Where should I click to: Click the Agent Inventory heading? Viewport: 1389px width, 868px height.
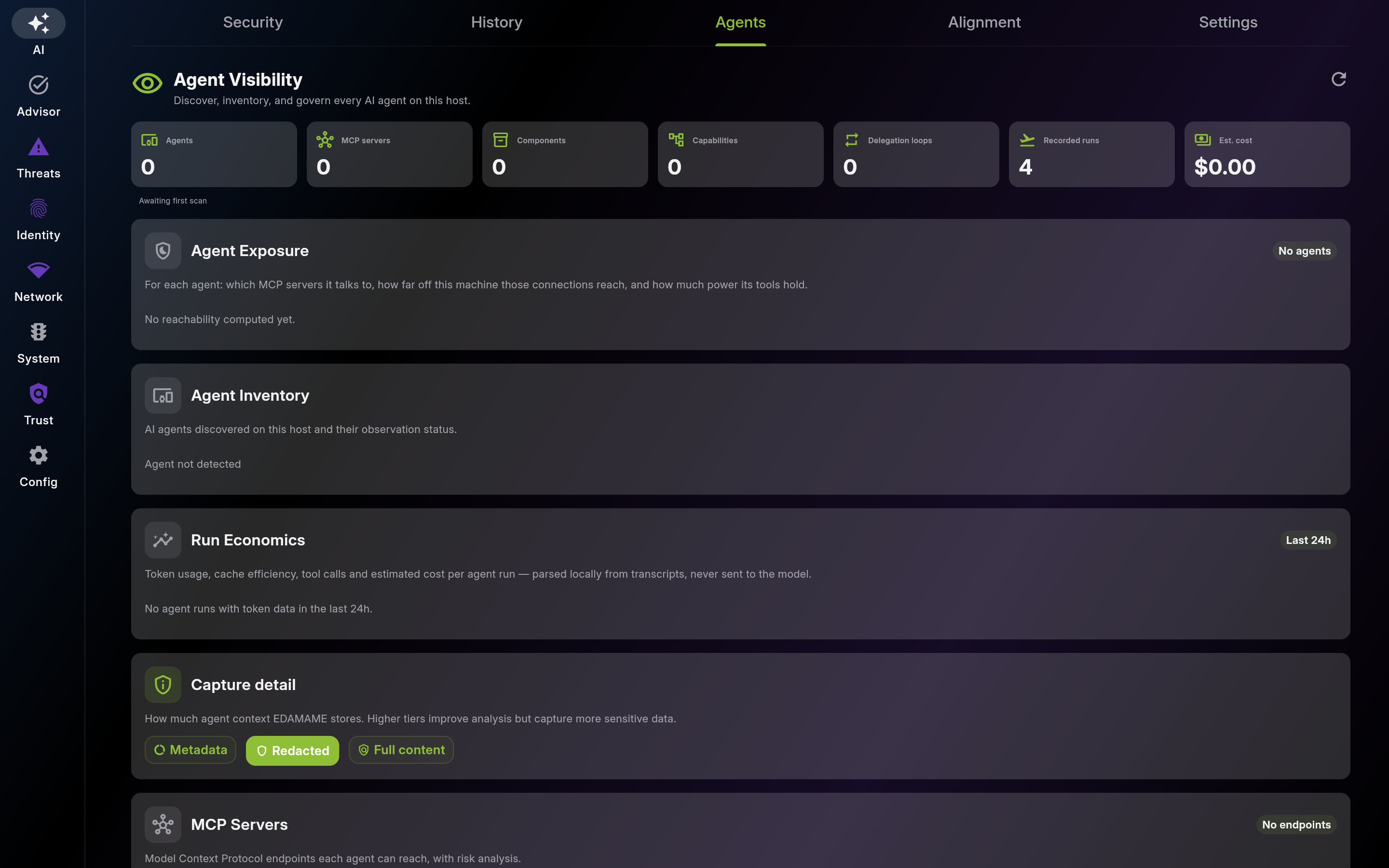pos(250,395)
